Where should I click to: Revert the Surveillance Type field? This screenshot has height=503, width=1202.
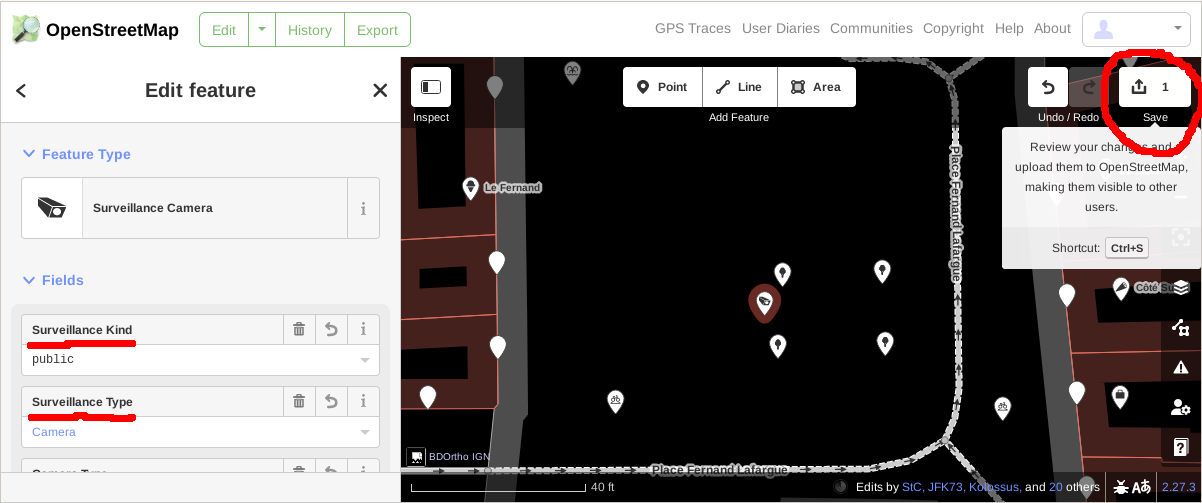pos(331,401)
